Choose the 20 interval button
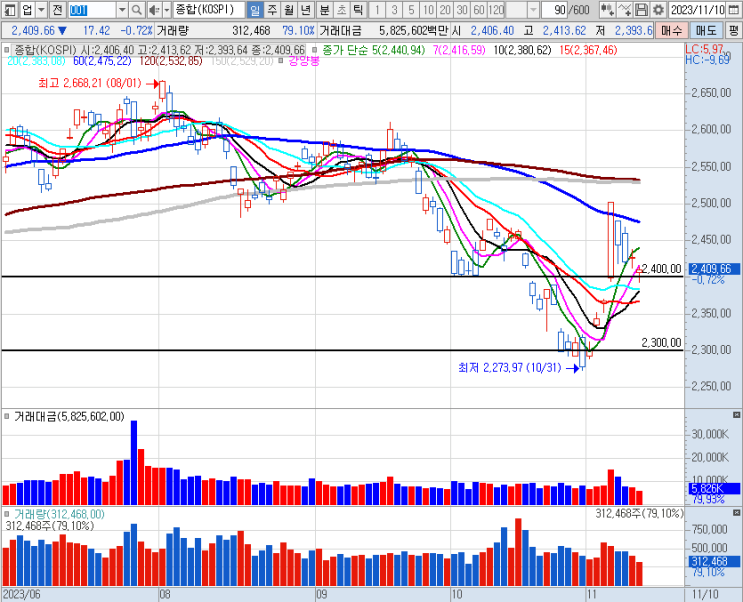This screenshot has width=743, height=602. tap(445, 9)
